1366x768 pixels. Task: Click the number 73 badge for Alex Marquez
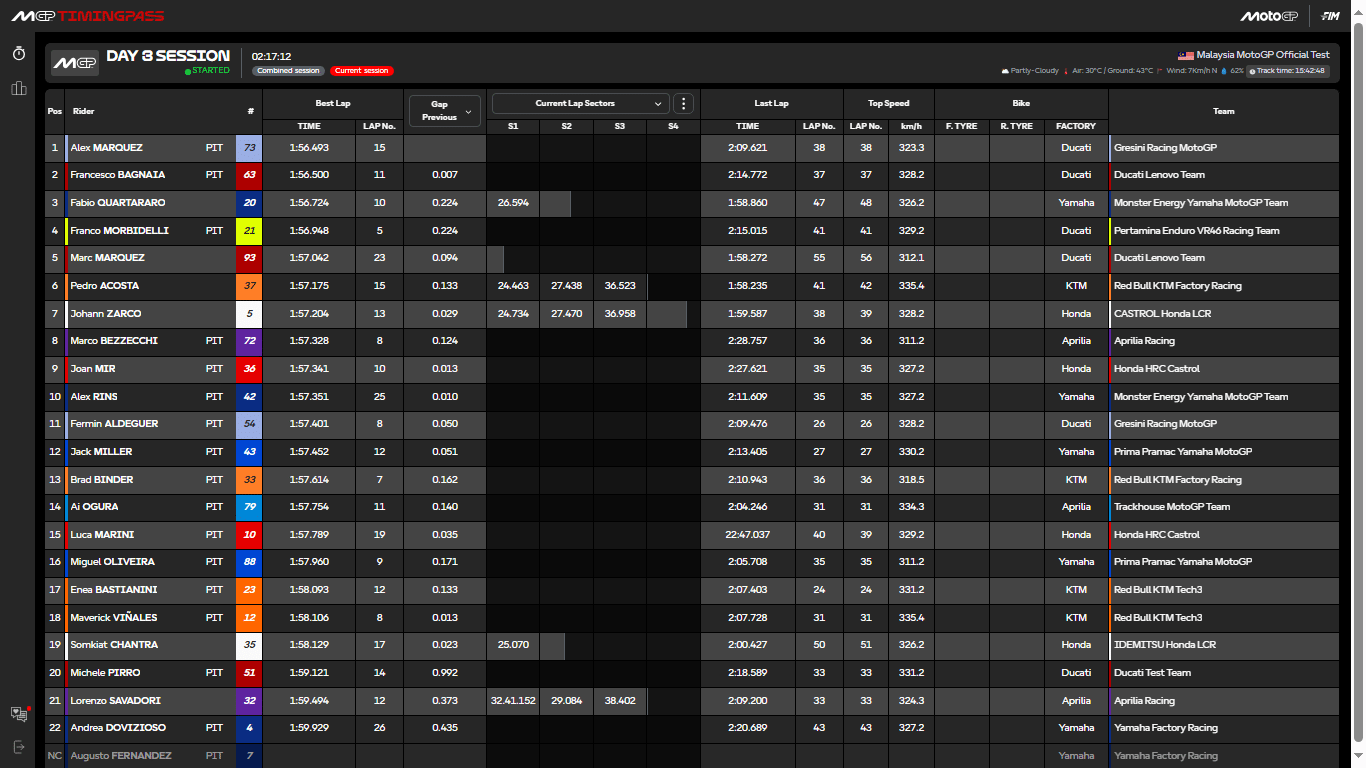coord(249,148)
